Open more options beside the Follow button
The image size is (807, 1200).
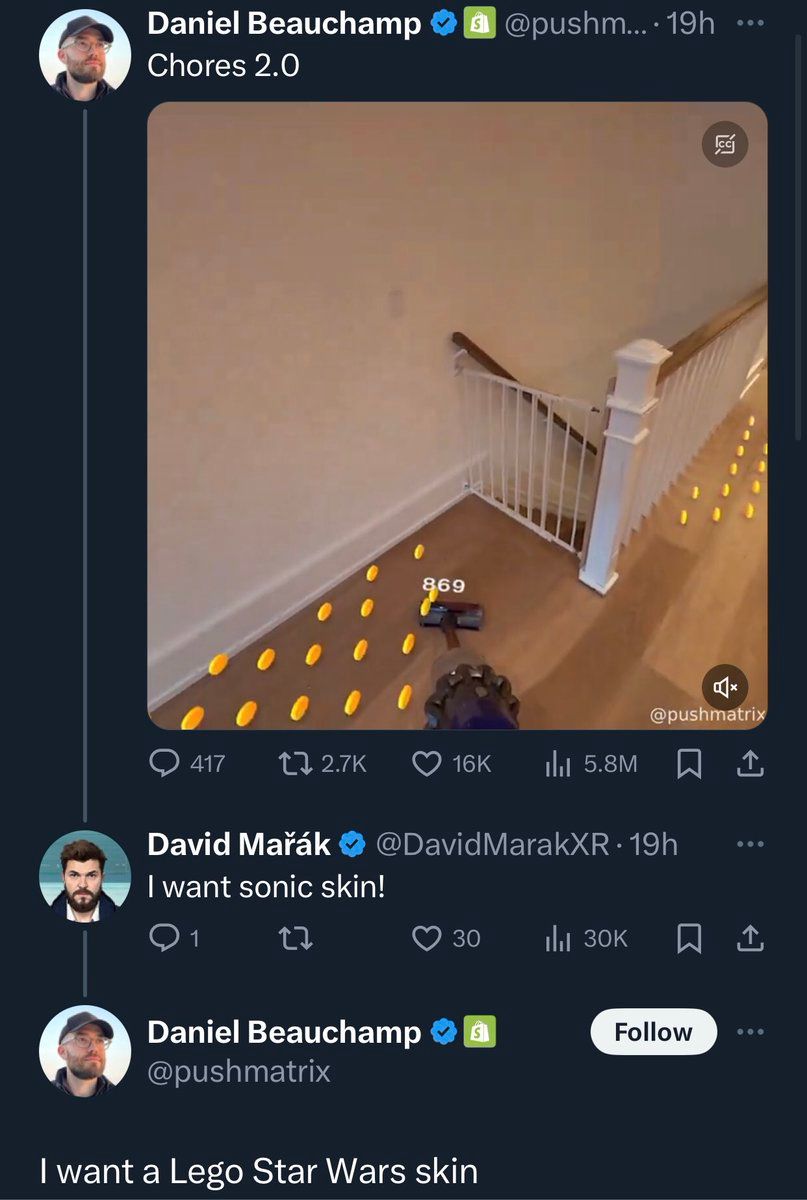click(x=750, y=1032)
